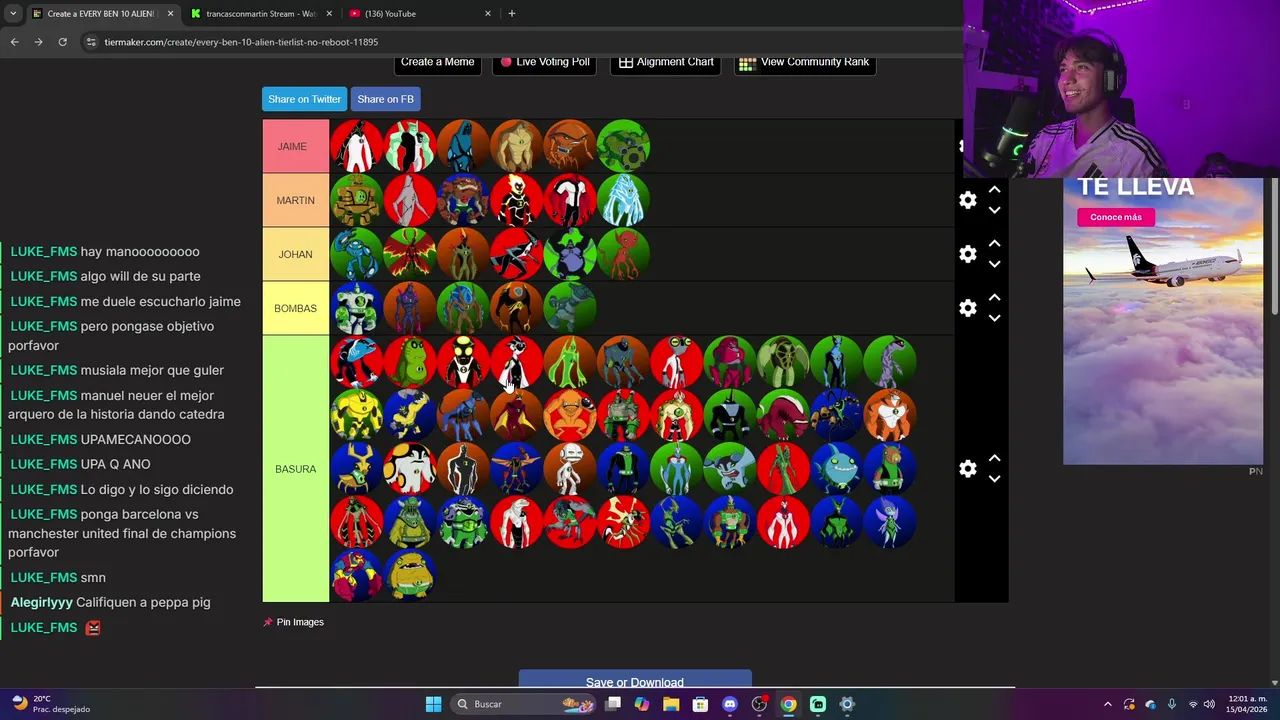Move BOMBAS tier row up
Image resolution: width=1280 pixels, height=720 pixels.
[994, 298]
